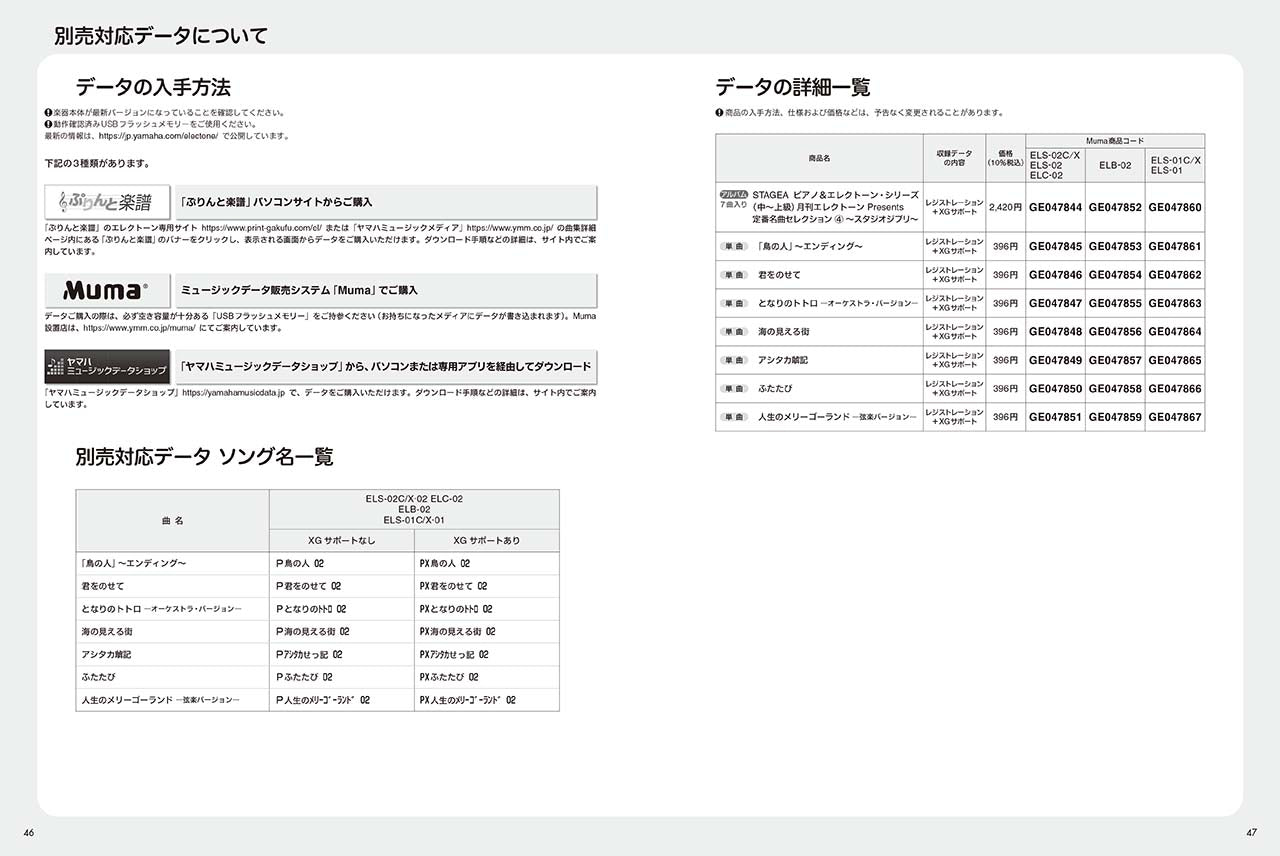Image resolution: width=1280 pixels, height=856 pixels.
Task: Click product code GE047848
Action: point(1055,332)
